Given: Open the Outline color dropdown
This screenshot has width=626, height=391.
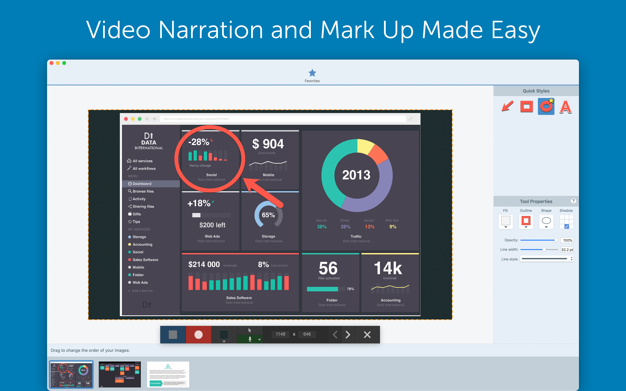Looking at the screenshot, I should pyautogui.click(x=526, y=222).
